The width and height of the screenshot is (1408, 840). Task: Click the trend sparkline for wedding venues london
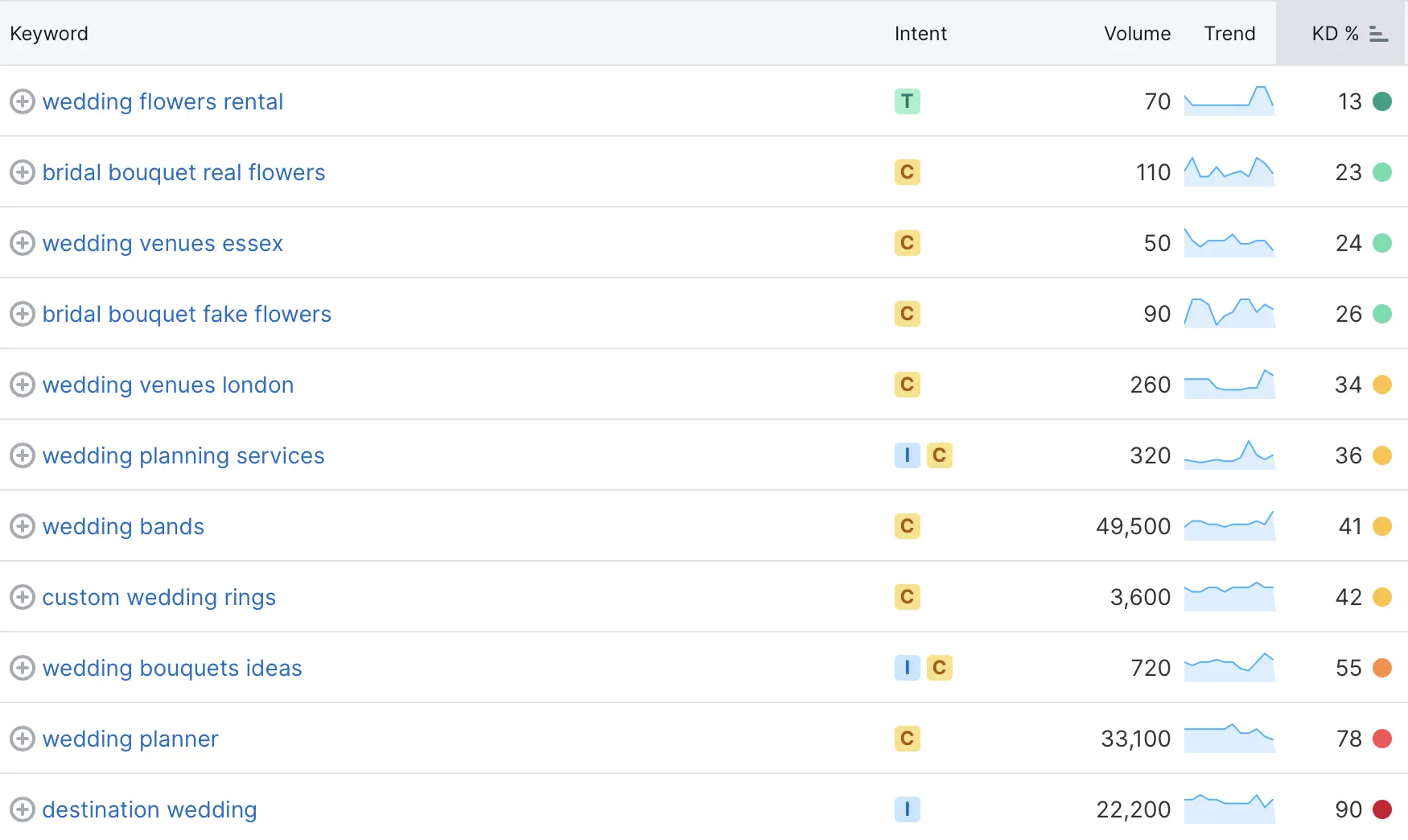pos(1229,384)
